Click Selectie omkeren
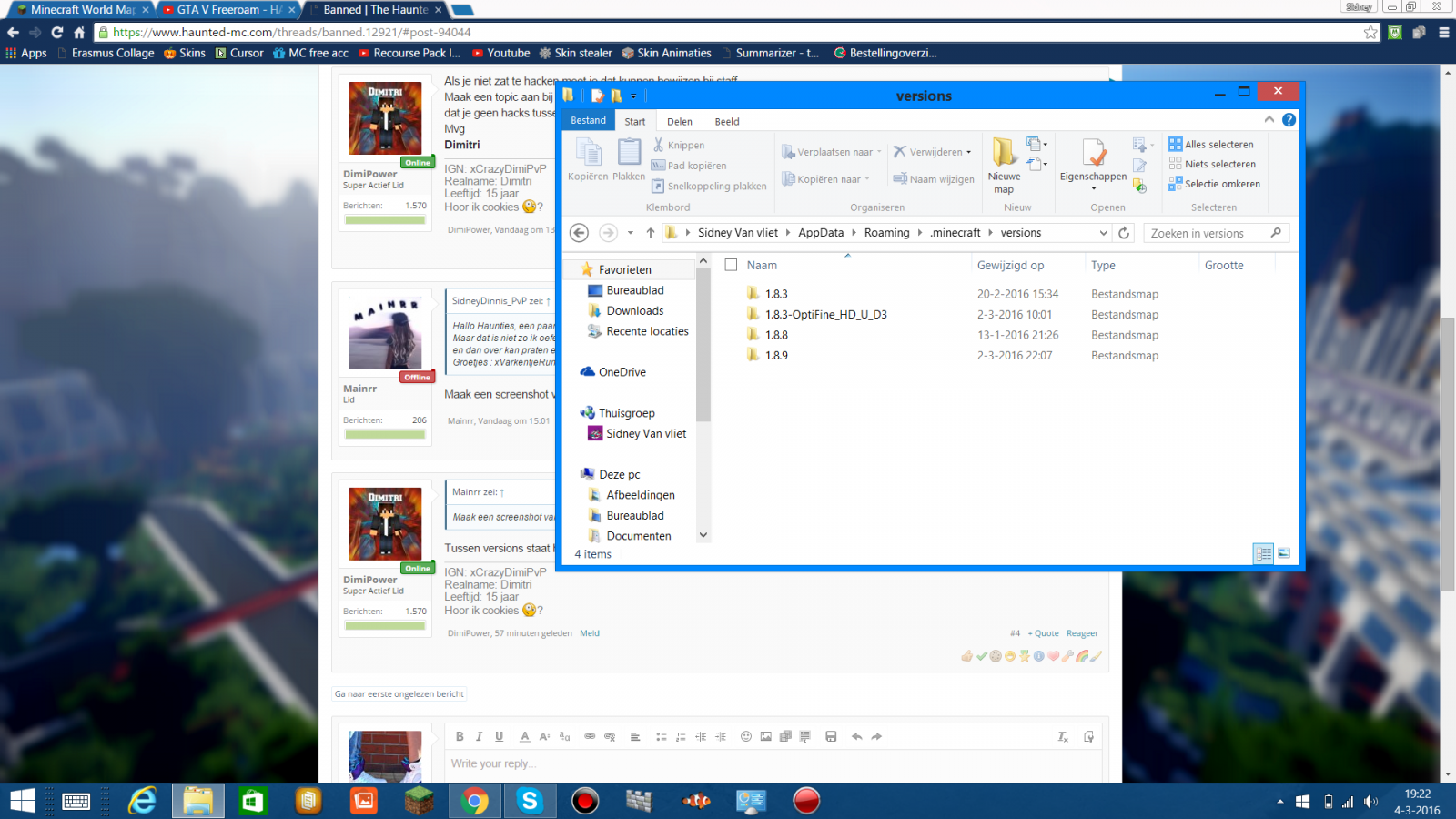 [x=1215, y=184]
